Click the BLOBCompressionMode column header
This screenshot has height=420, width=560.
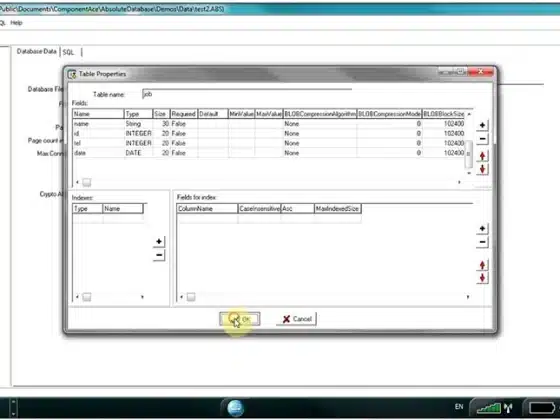[x=390, y=114]
